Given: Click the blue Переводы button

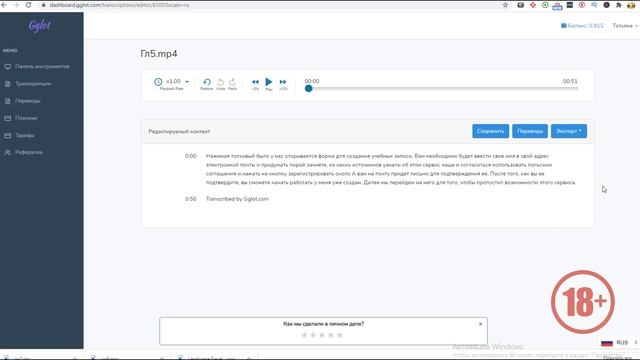Looking at the screenshot, I should pos(530,131).
